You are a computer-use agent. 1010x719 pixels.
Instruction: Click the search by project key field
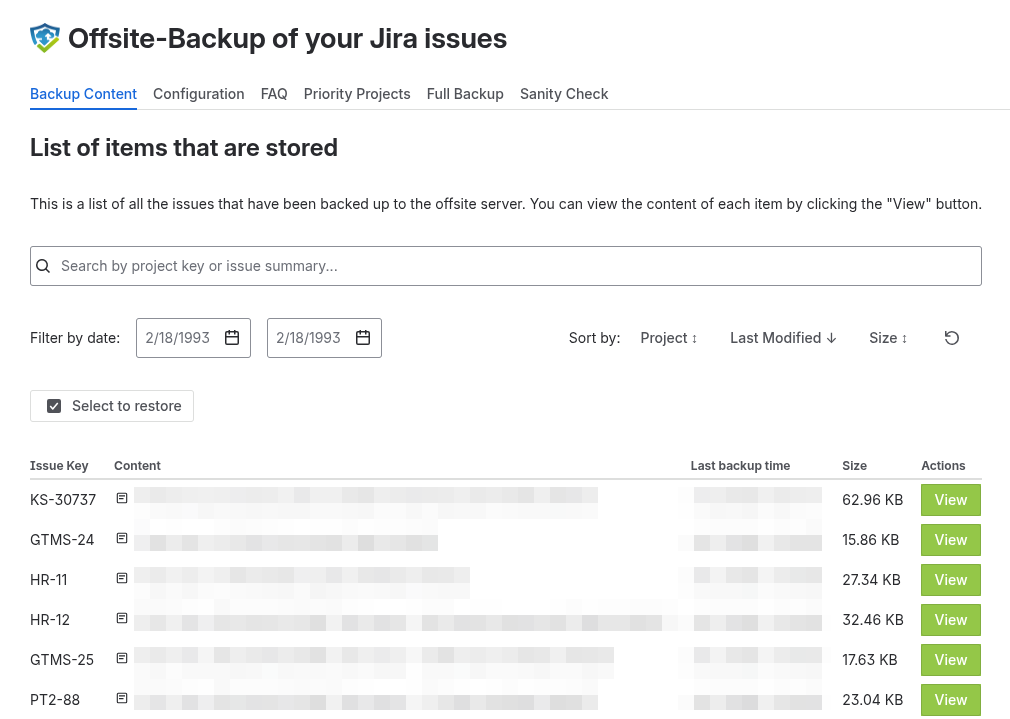(505, 266)
